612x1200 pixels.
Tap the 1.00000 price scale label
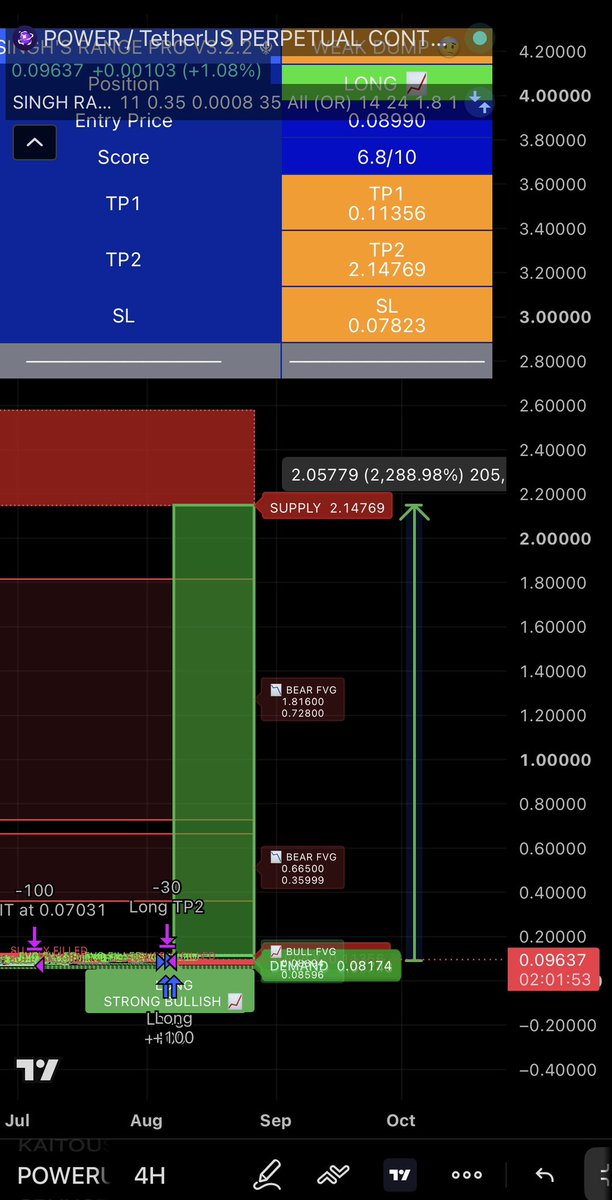[x=554, y=759]
